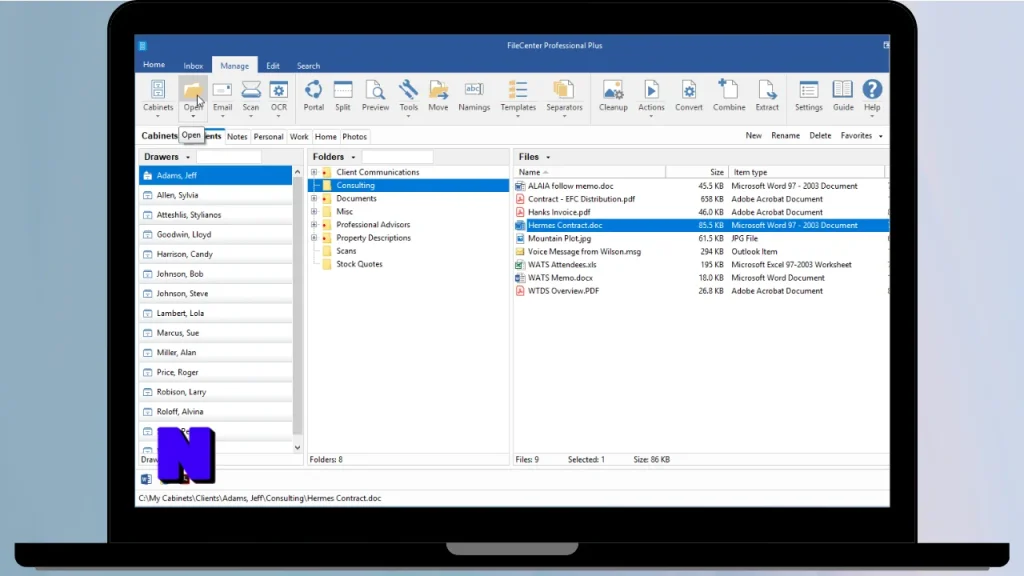Select the Lambert, Lola drawer
Image resolution: width=1024 pixels, height=576 pixels.
pos(216,313)
